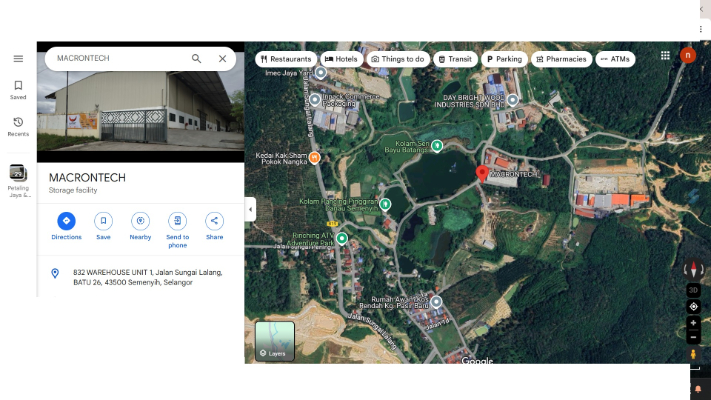Image resolution: width=711 pixels, height=400 pixels.
Task: Search Nearby places around MACRONTECH
Action: click(x=140, y=226)
